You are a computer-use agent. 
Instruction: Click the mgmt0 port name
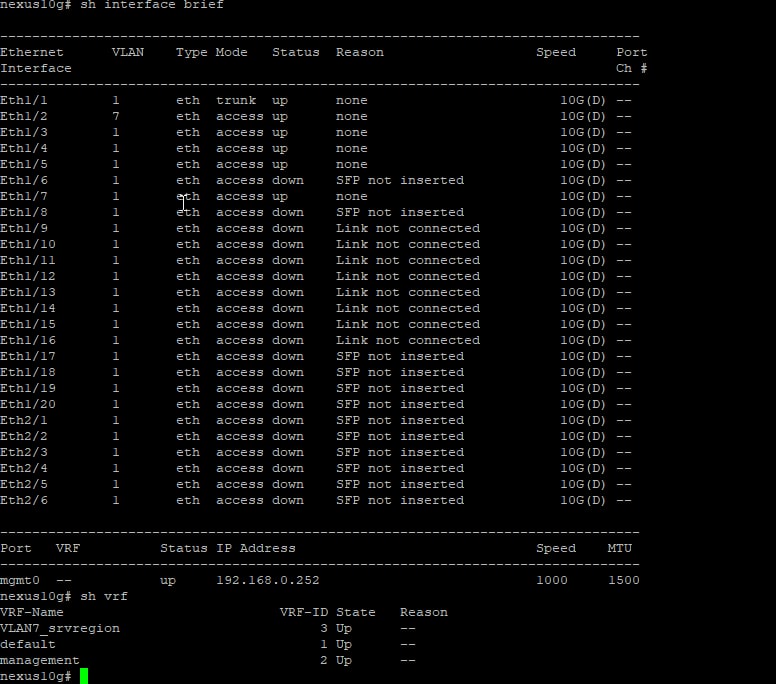pyautogui.click(x=20, y=581)
